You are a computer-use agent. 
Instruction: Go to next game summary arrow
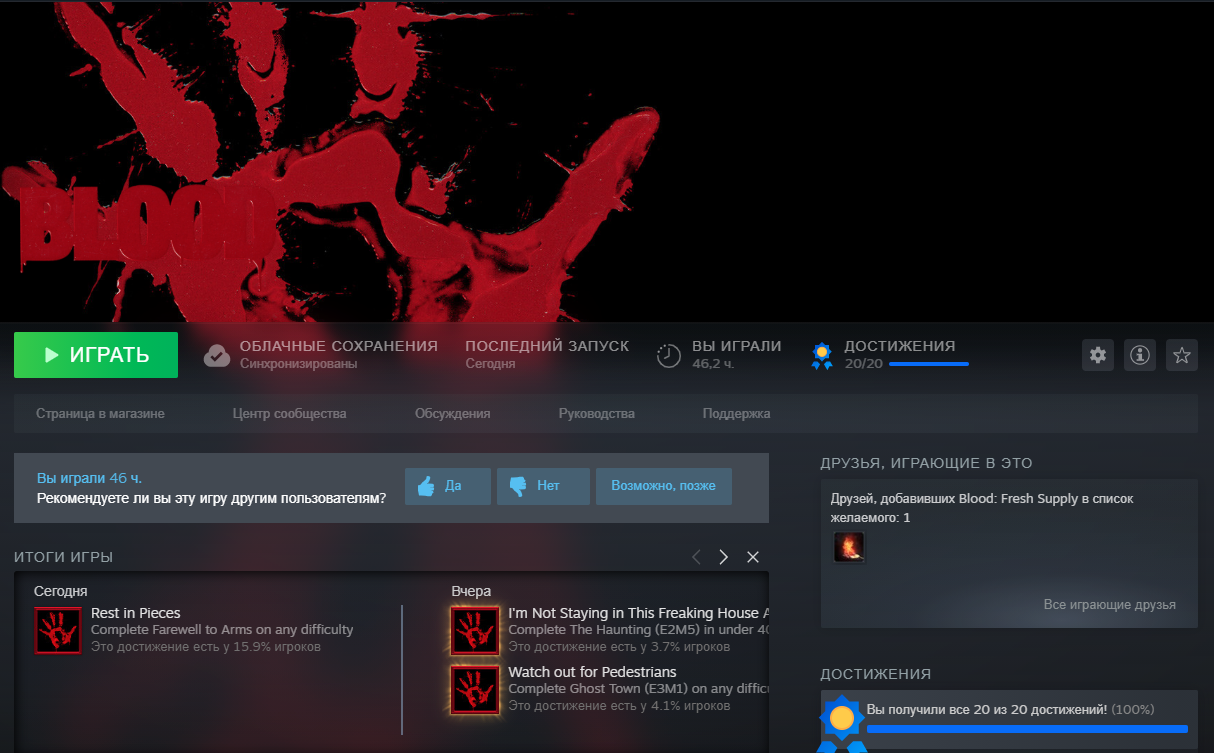[x=724, y=557]
